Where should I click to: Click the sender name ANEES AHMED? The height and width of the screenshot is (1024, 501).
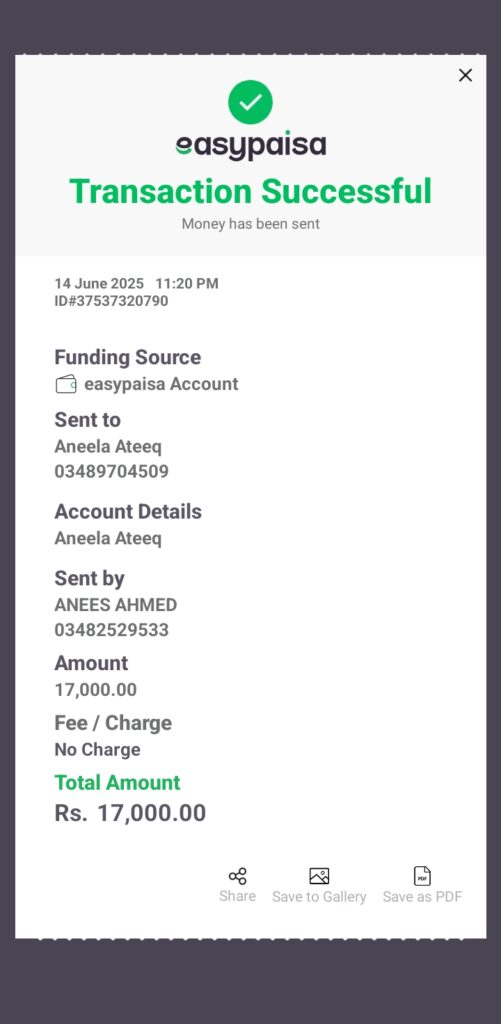point(116,605)
